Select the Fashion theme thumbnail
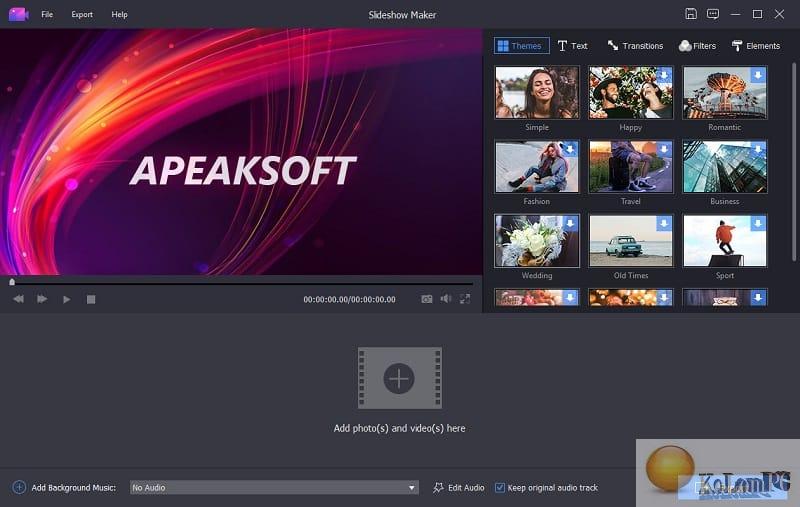Image resolution: width=800 pixels, height=507 pixels. point(537,167)
